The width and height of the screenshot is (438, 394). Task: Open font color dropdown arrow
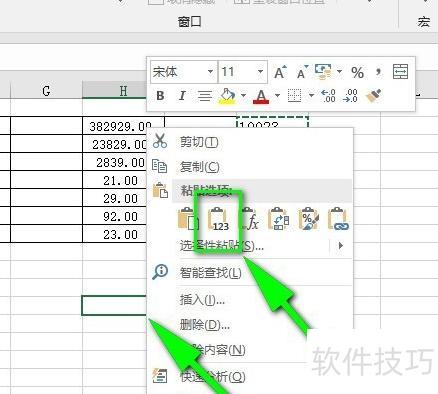278,96
